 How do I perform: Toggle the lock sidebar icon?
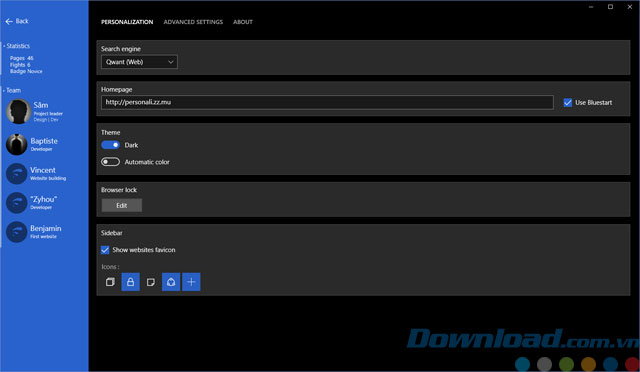[x=131, y=282]
